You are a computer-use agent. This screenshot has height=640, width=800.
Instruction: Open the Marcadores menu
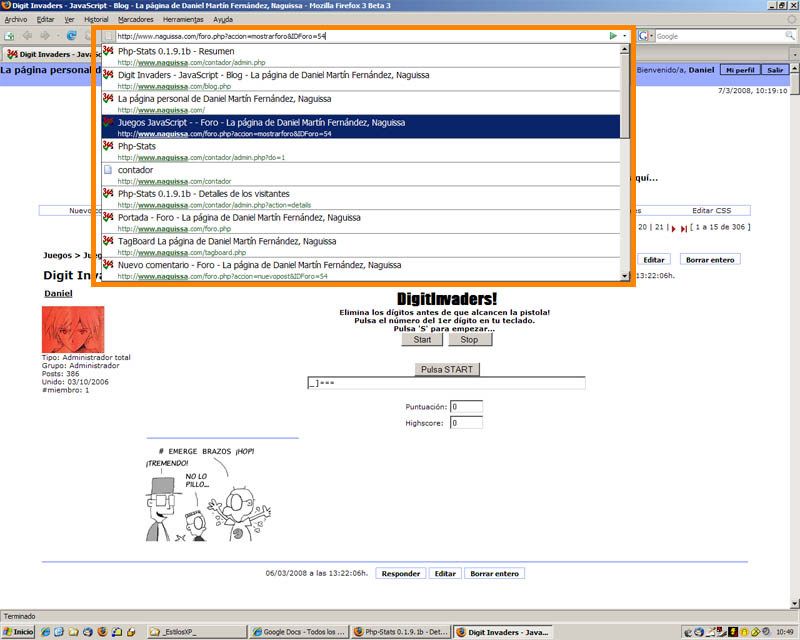click(x=136, y=19)
